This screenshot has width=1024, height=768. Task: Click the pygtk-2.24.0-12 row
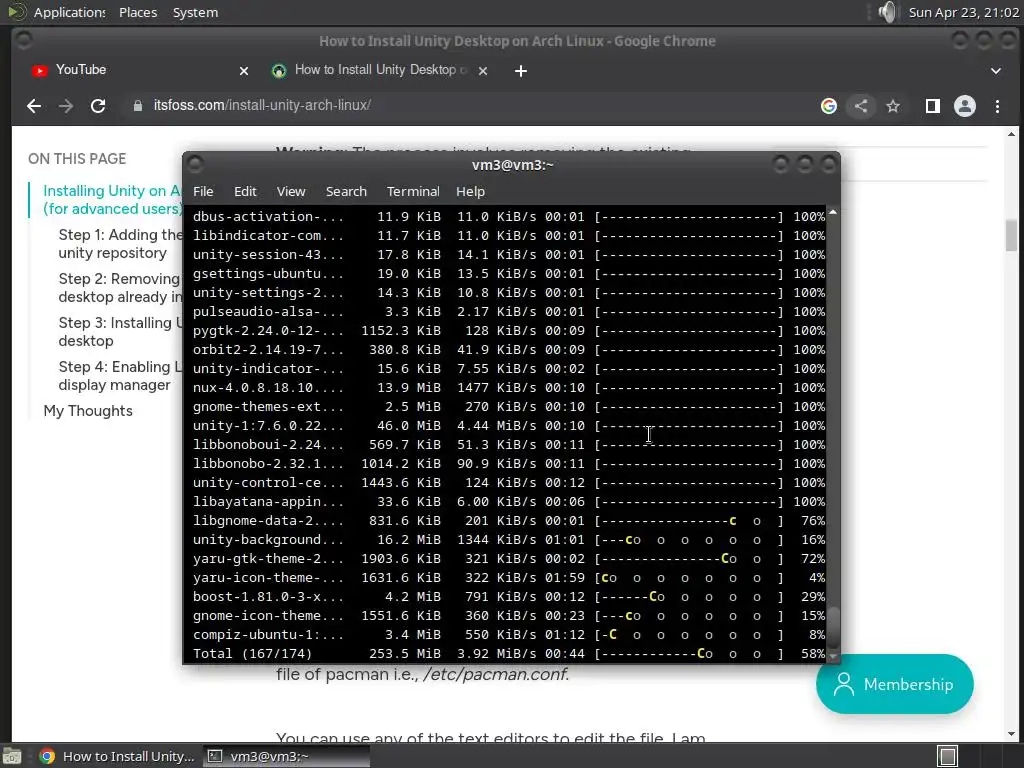coord(509,331)
